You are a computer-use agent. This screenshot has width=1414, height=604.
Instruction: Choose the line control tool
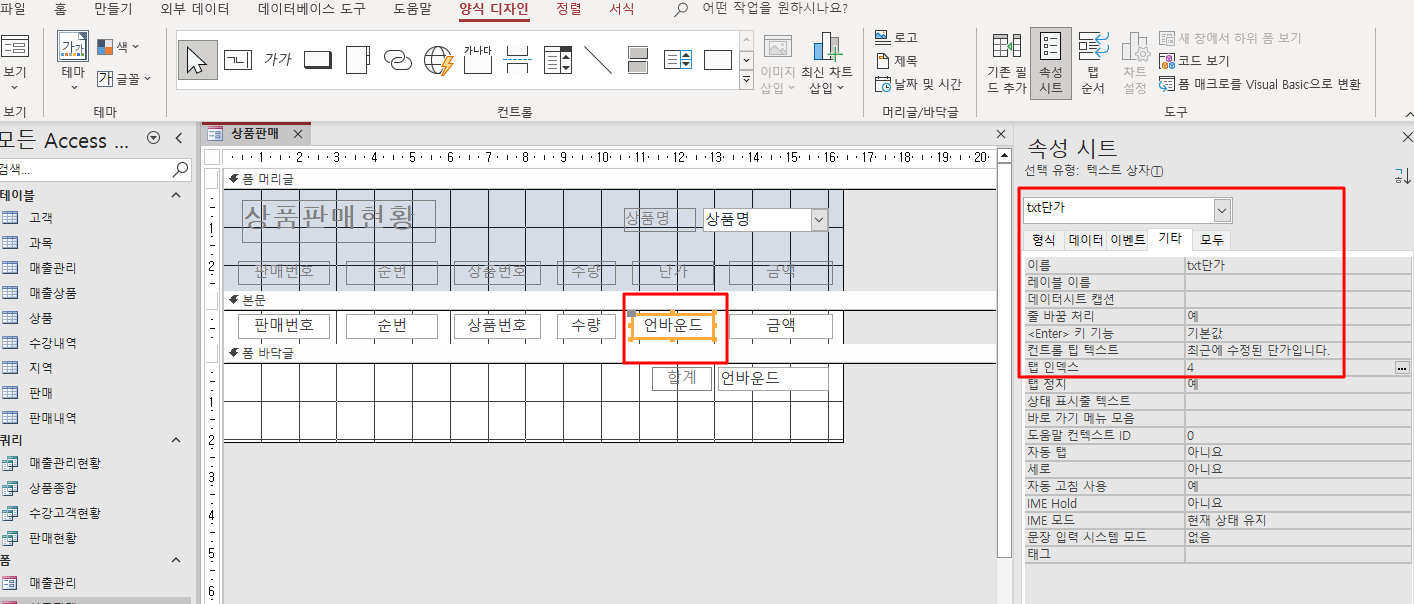598,60
